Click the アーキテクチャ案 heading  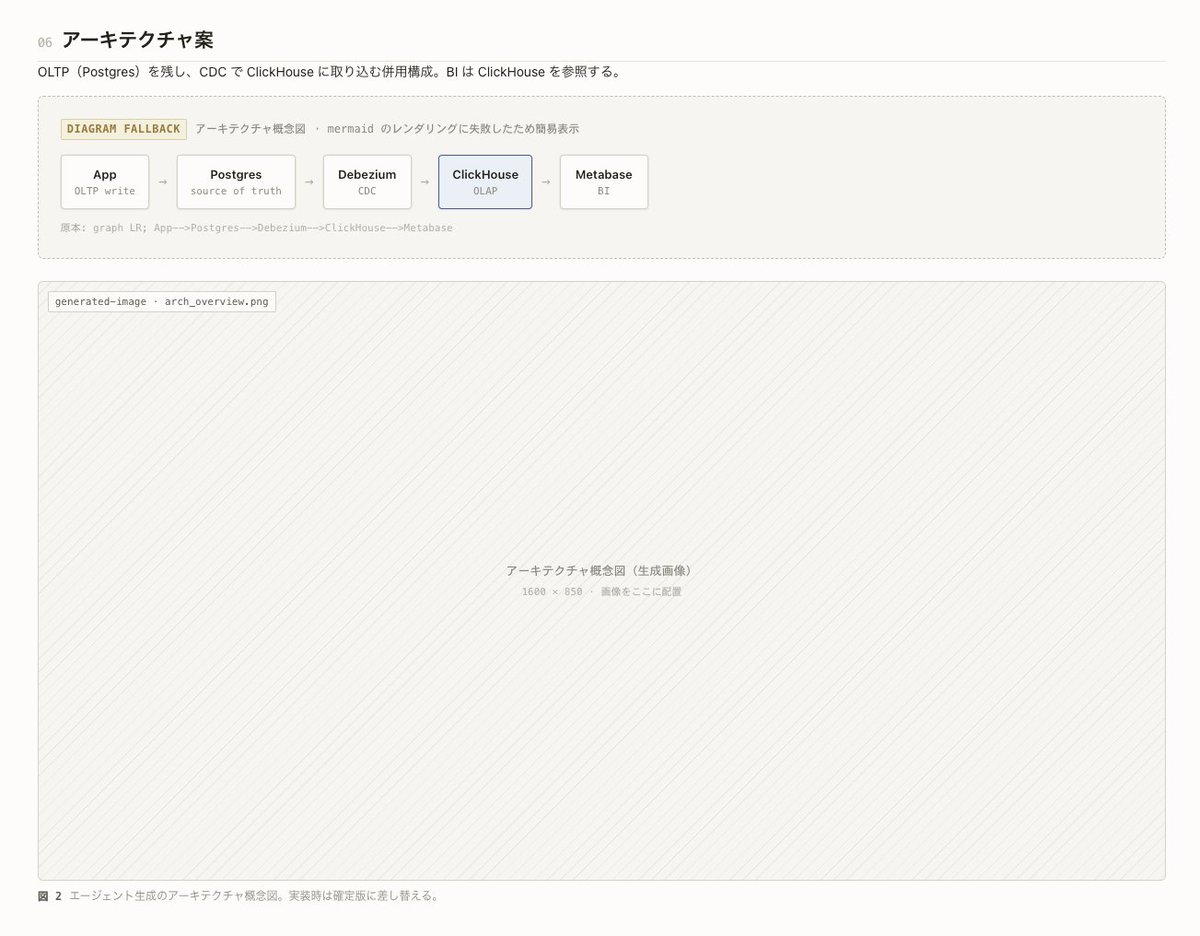[137, 40]
